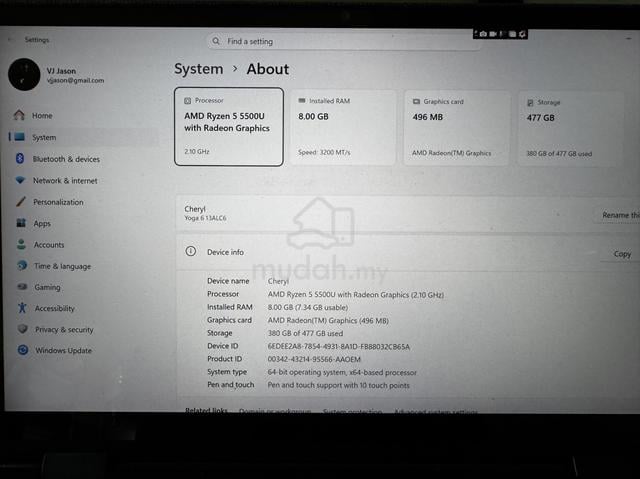Click the Find a setting search box
The image size is (640, 479).
(x=344, y=41)
